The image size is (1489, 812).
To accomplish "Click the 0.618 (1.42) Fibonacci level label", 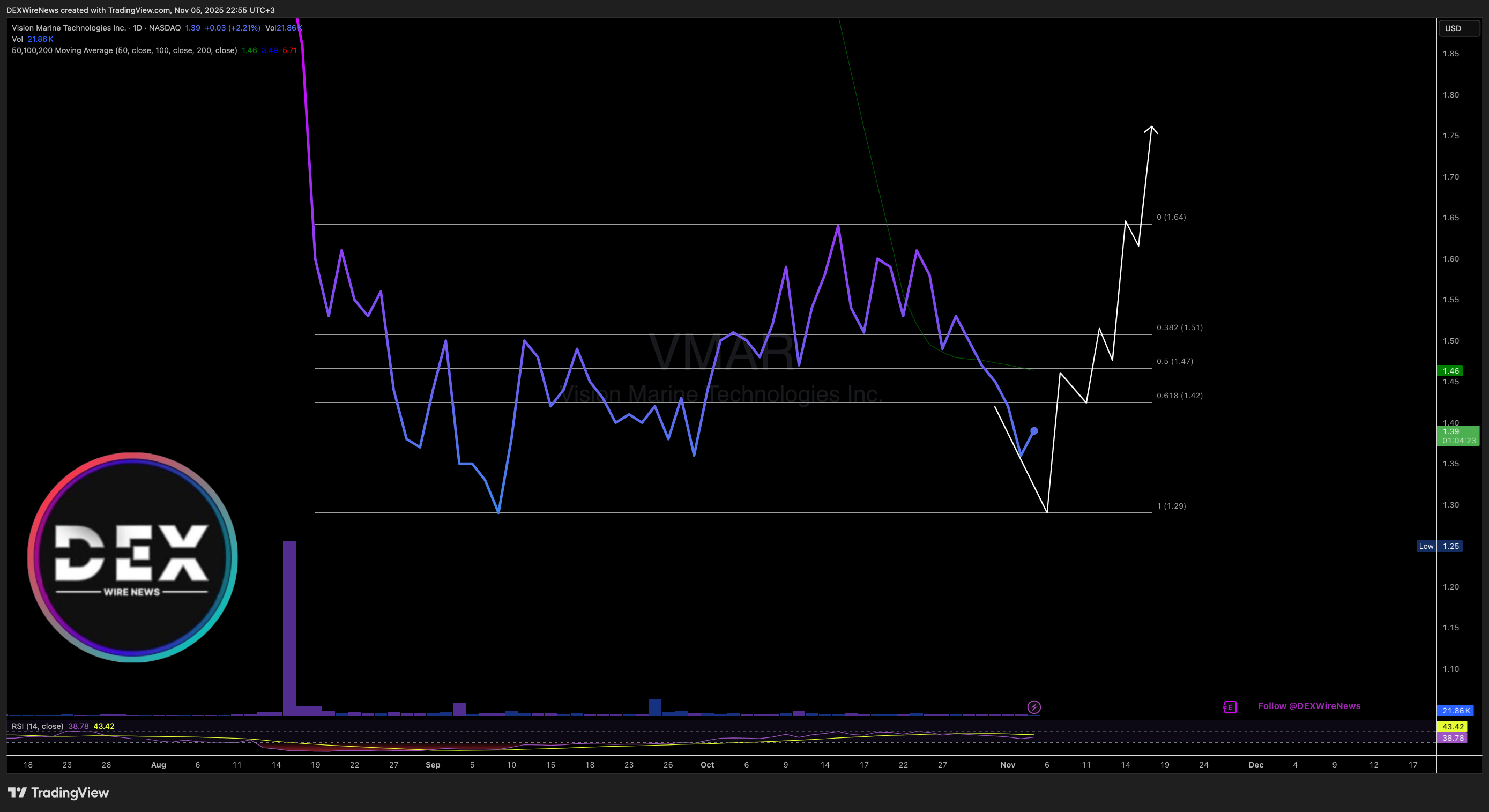I will pyautogui.click(x=1179, y=396).
